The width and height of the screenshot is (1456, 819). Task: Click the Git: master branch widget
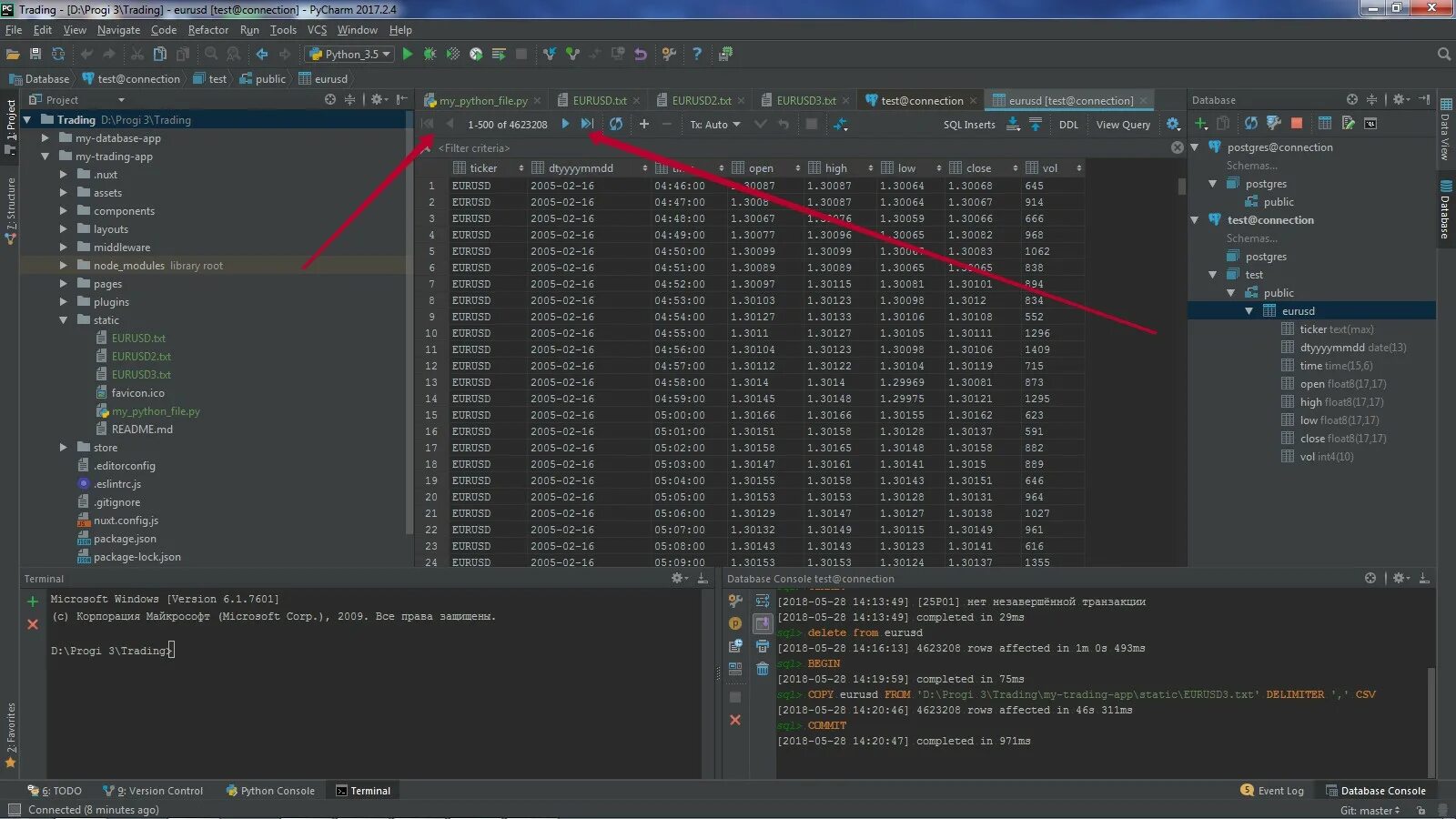click(1370, 810)
